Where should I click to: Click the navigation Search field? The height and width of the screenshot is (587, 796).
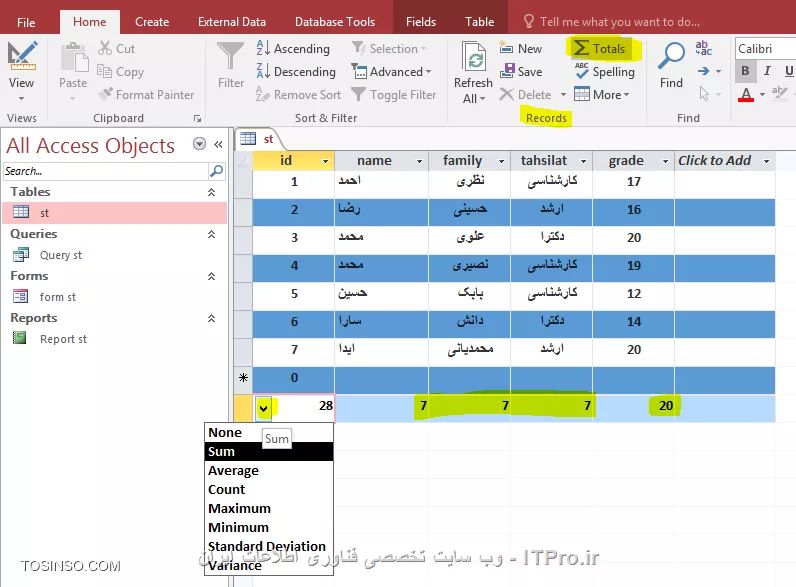click(x=106, y=172)
